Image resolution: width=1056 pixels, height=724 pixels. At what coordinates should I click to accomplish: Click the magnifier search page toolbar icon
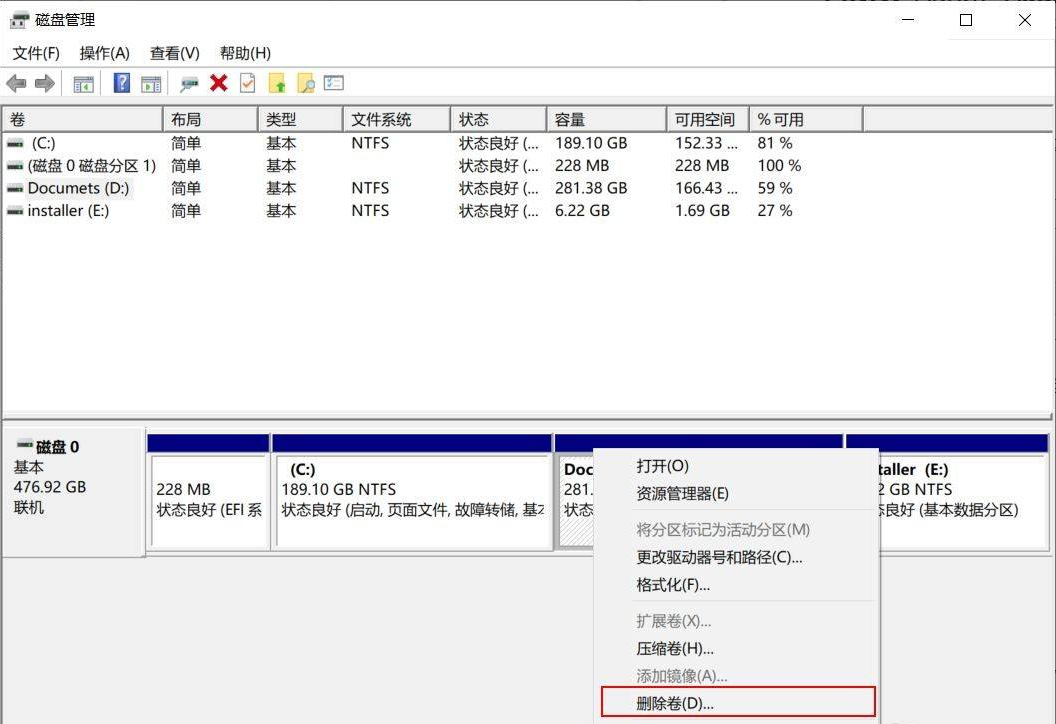point(305,84)
